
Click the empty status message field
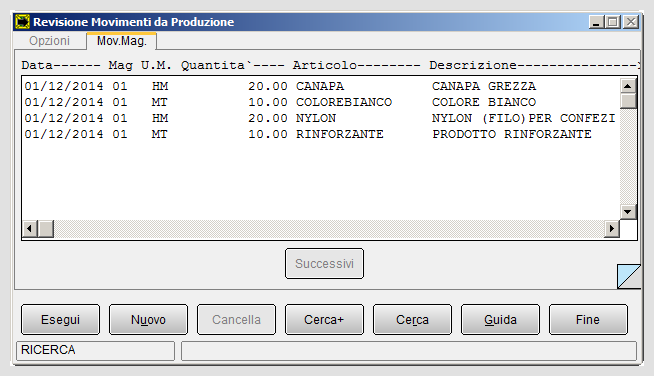tap(409, 351)
